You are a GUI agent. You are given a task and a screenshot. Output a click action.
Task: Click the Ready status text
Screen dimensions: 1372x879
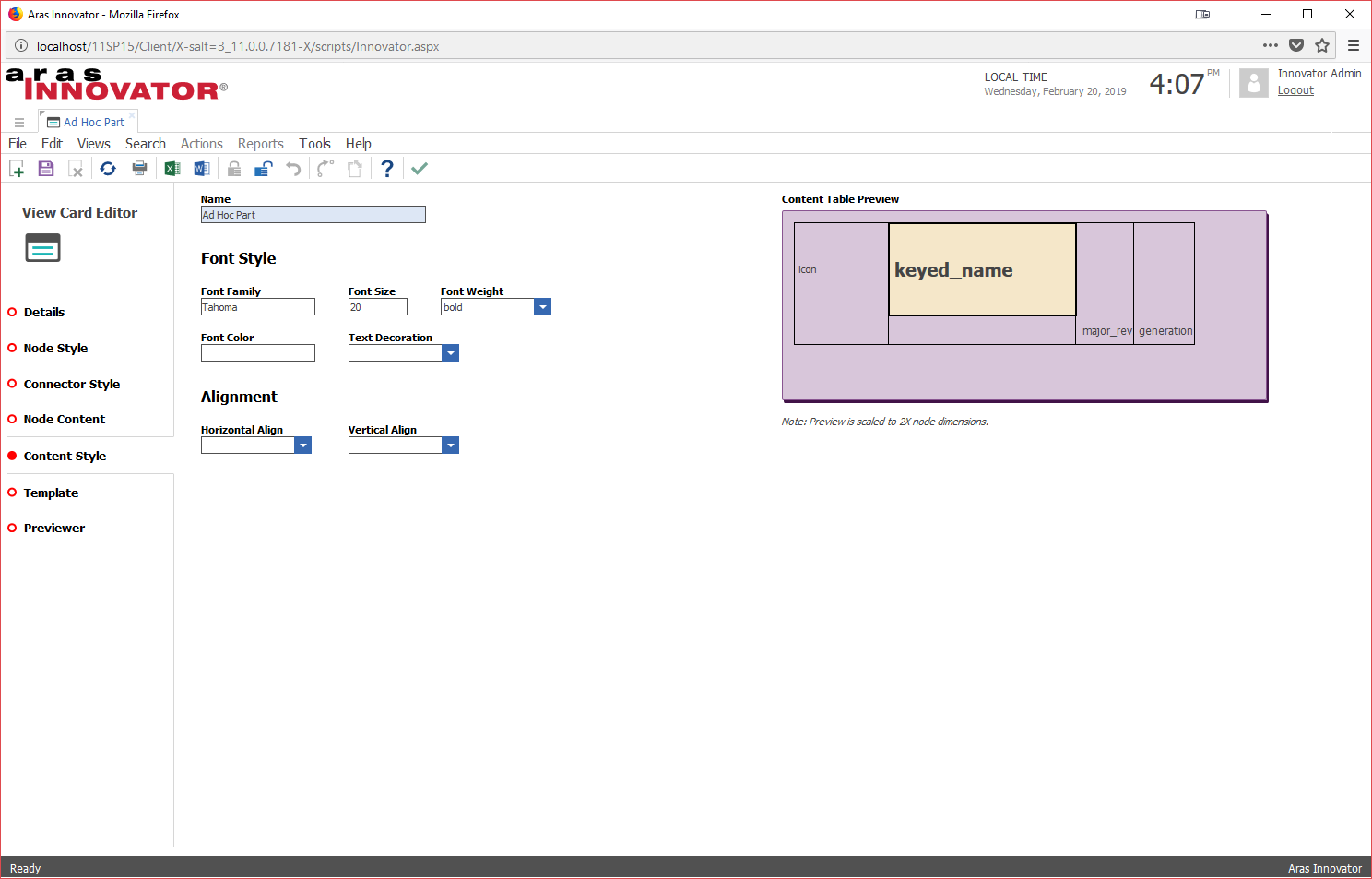(25, 868)
